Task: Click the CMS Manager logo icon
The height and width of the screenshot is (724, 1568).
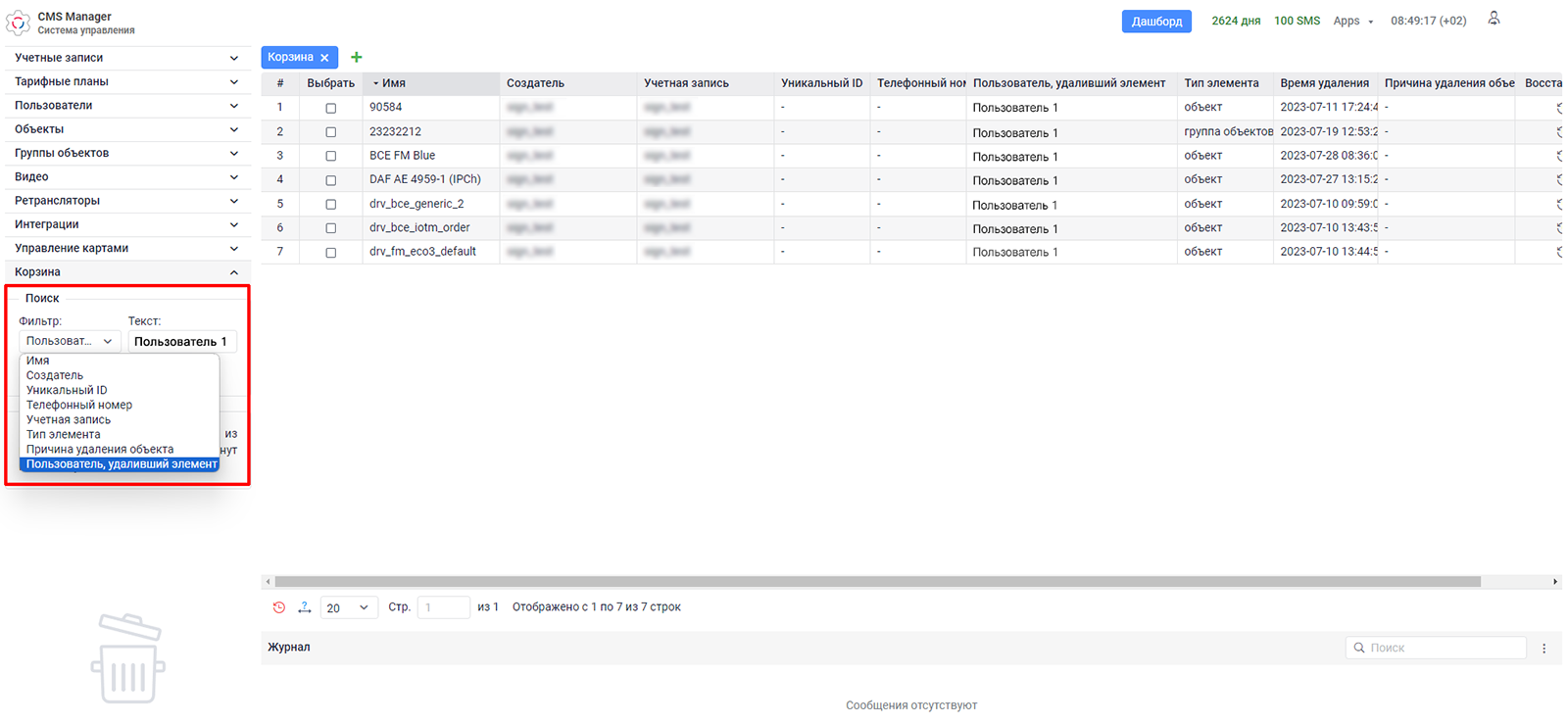Action: pyautogui.click(x=19, y=23)
